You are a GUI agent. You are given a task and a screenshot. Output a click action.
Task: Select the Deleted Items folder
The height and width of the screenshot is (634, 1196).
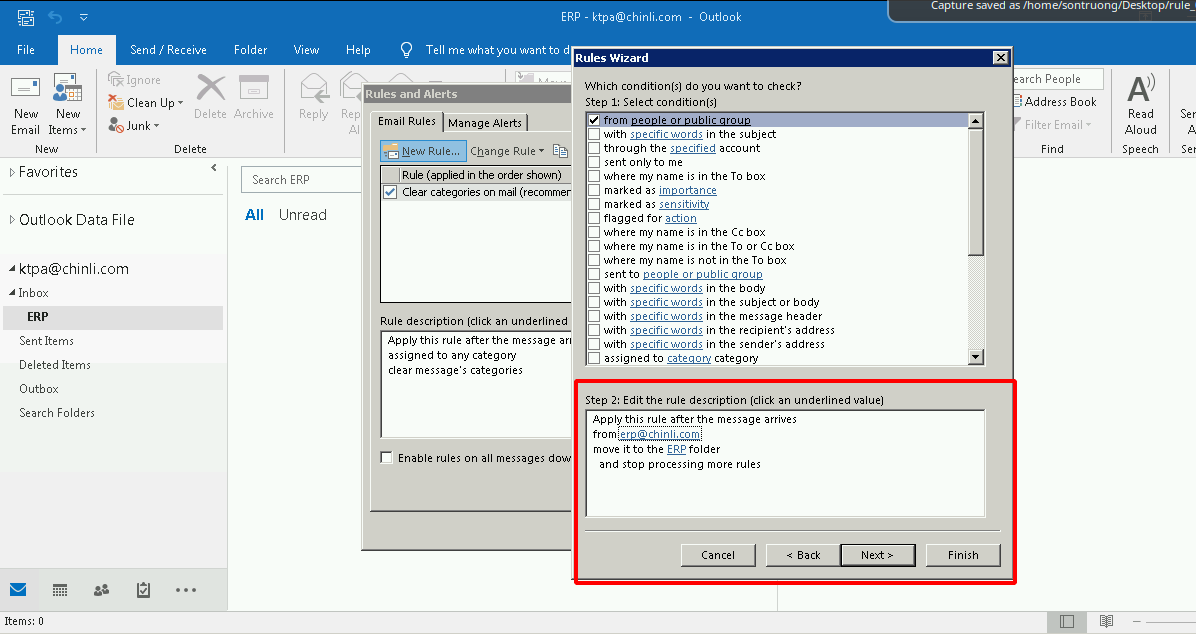[x=55, y=365]
